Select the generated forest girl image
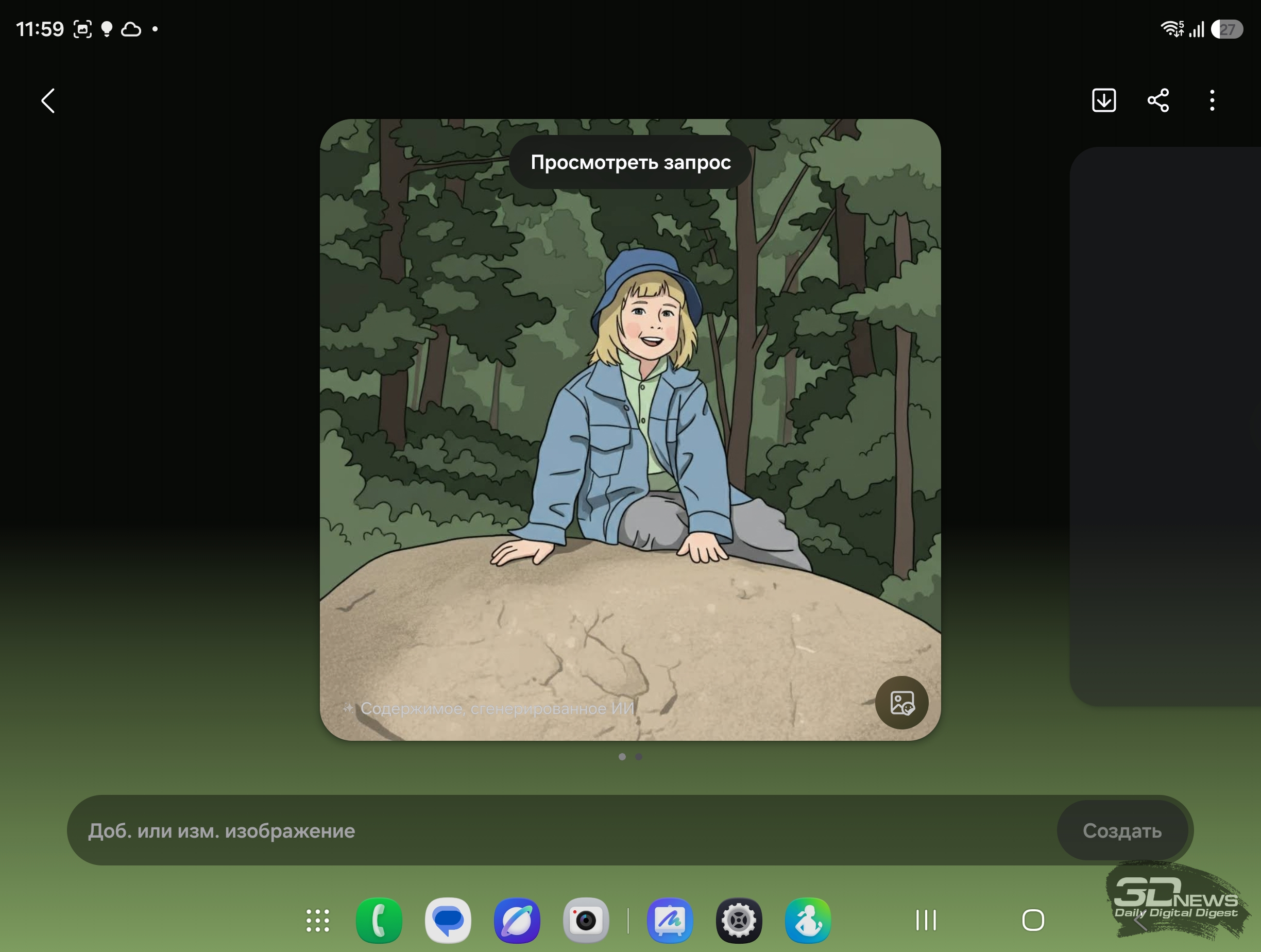The width and height of the screenshot is (1261, 952). click(630, 430)
